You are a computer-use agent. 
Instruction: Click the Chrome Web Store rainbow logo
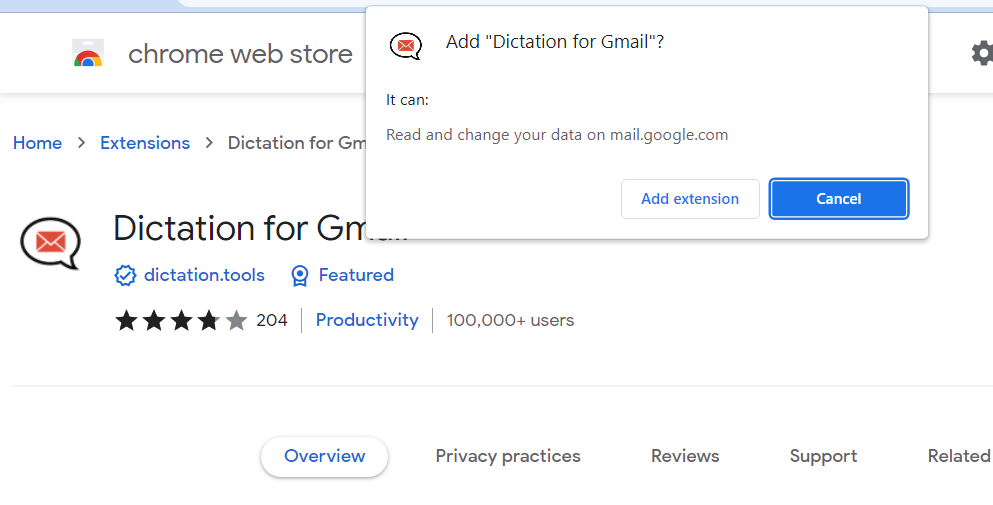tap(88, 53)
